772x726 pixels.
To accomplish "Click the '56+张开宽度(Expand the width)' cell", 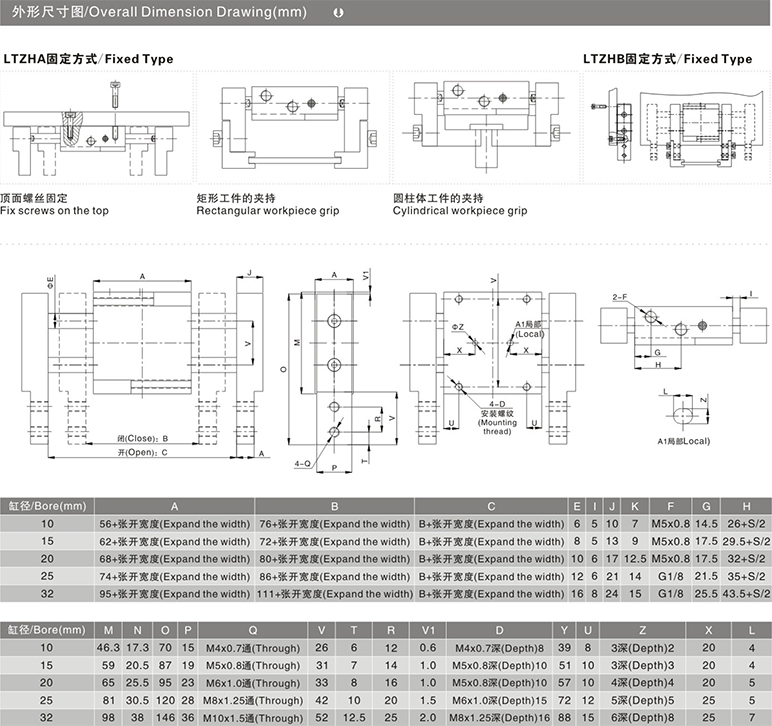I will click(175, 524).
